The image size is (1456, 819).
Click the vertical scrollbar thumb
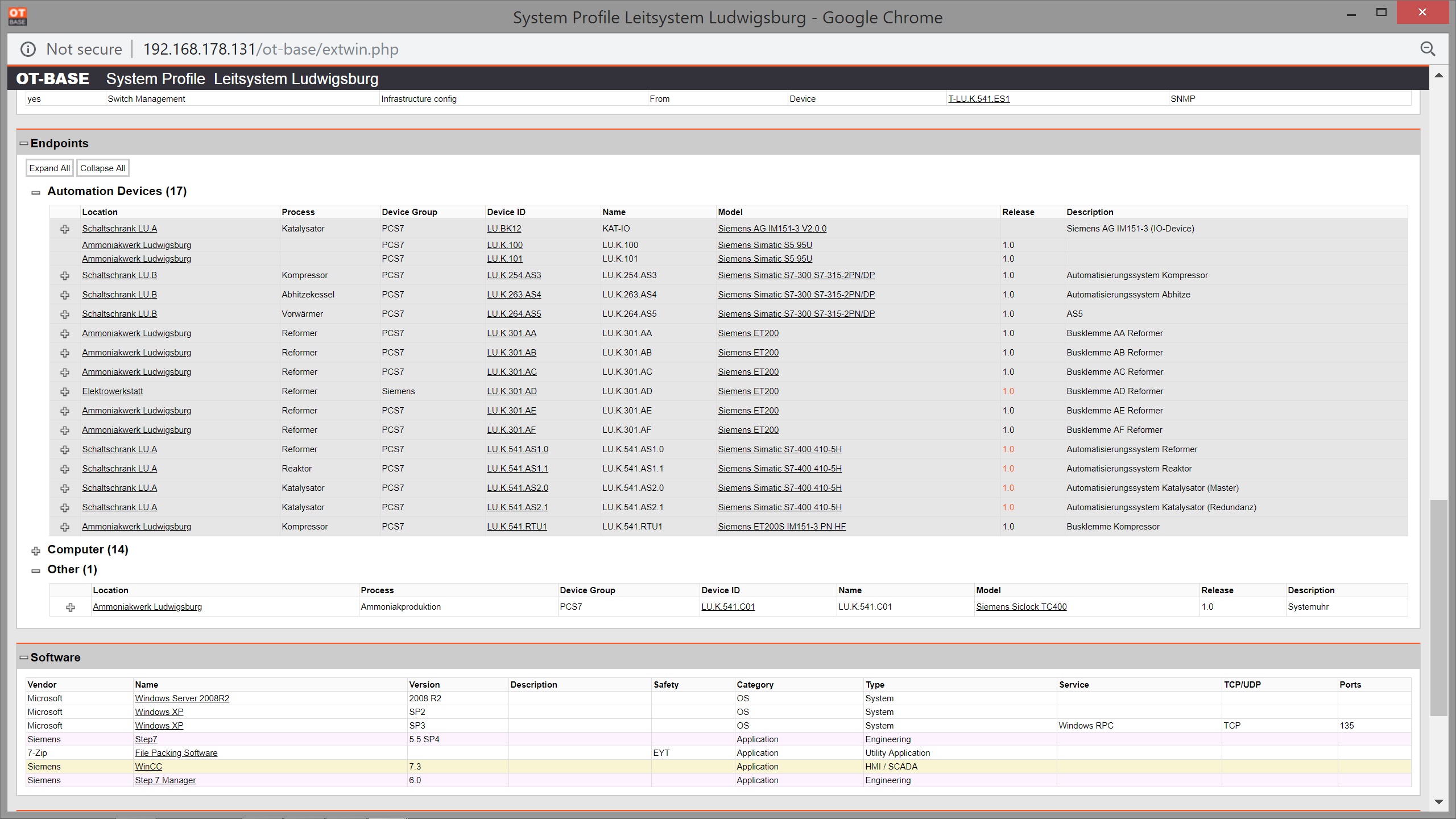click(x=1439, y=607)
